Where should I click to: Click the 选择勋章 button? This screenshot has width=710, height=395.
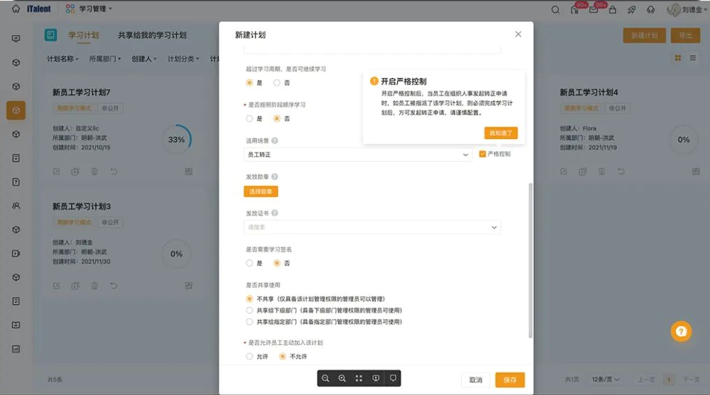(x=261, y=191)
